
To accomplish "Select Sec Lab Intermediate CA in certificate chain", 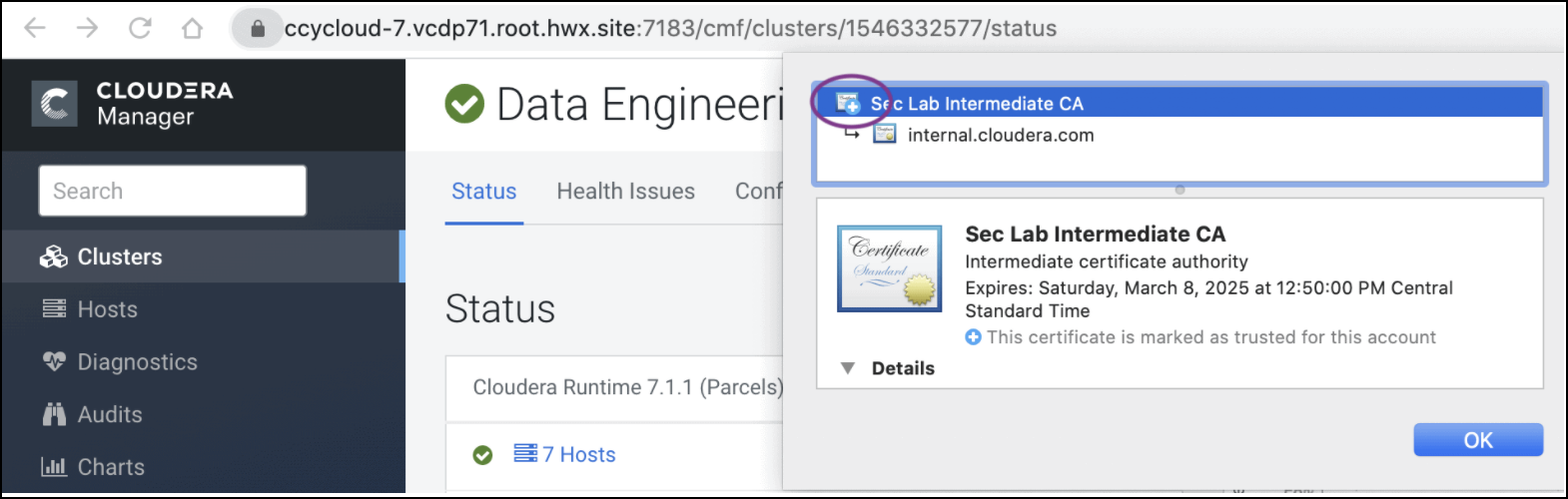I will click(x=977, y=104).
